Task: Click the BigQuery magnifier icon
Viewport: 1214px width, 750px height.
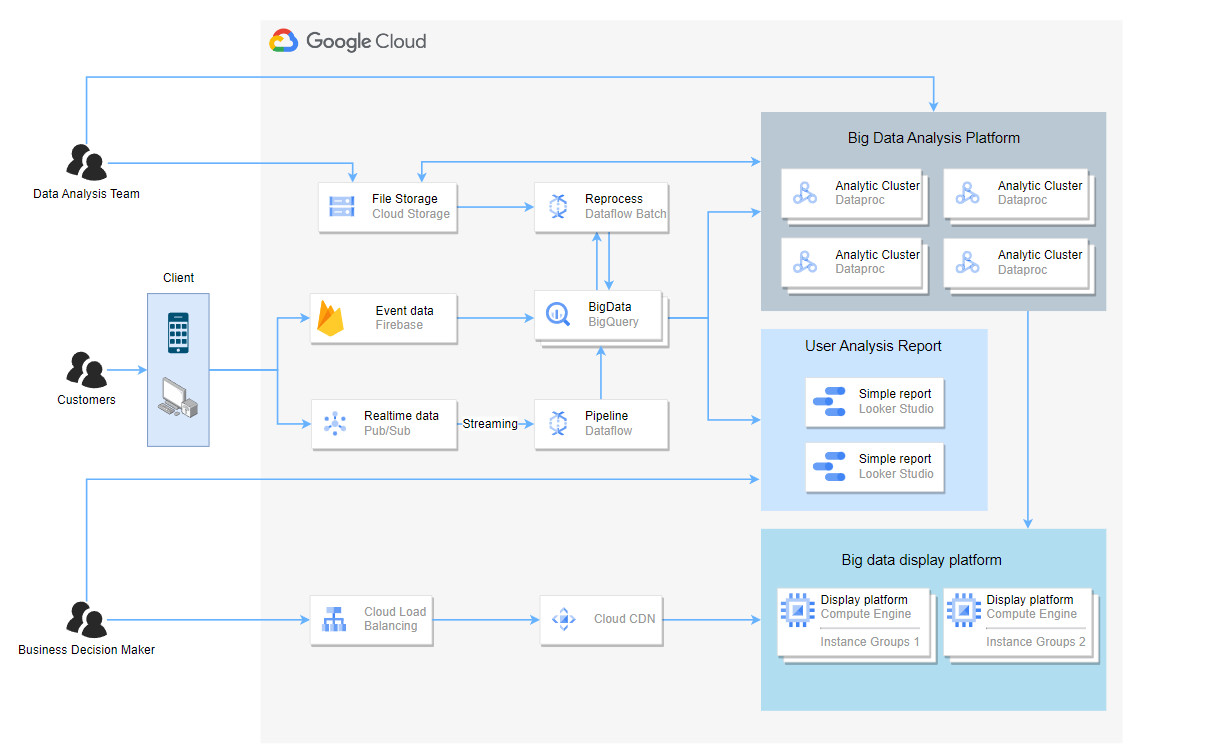Action: pyautogui.click(x=557, y=314)
